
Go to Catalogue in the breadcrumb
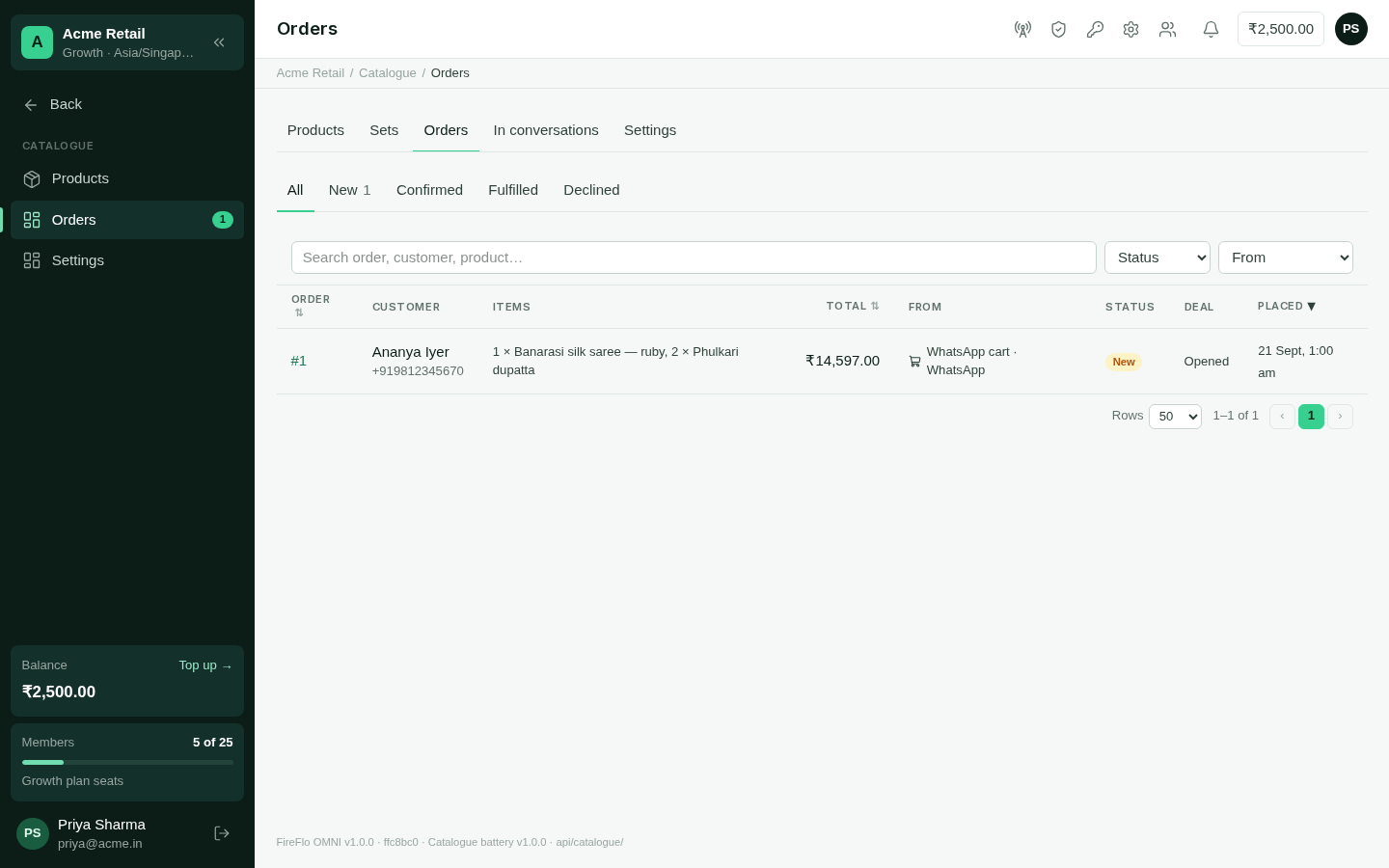(x=388, y=73)
